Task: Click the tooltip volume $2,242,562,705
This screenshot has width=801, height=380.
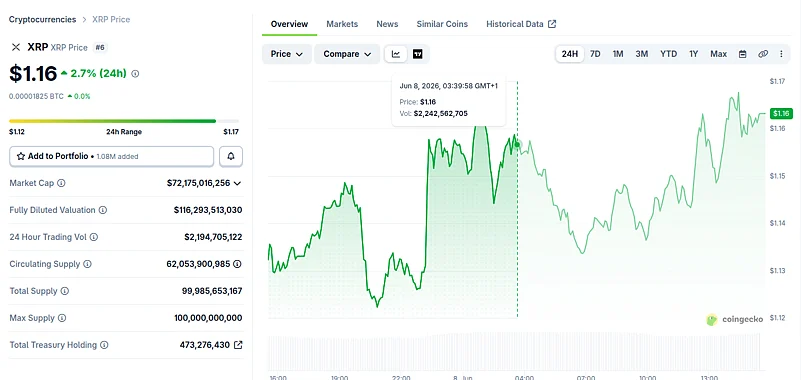Action: pyautogui.click(x=440, y=113)
